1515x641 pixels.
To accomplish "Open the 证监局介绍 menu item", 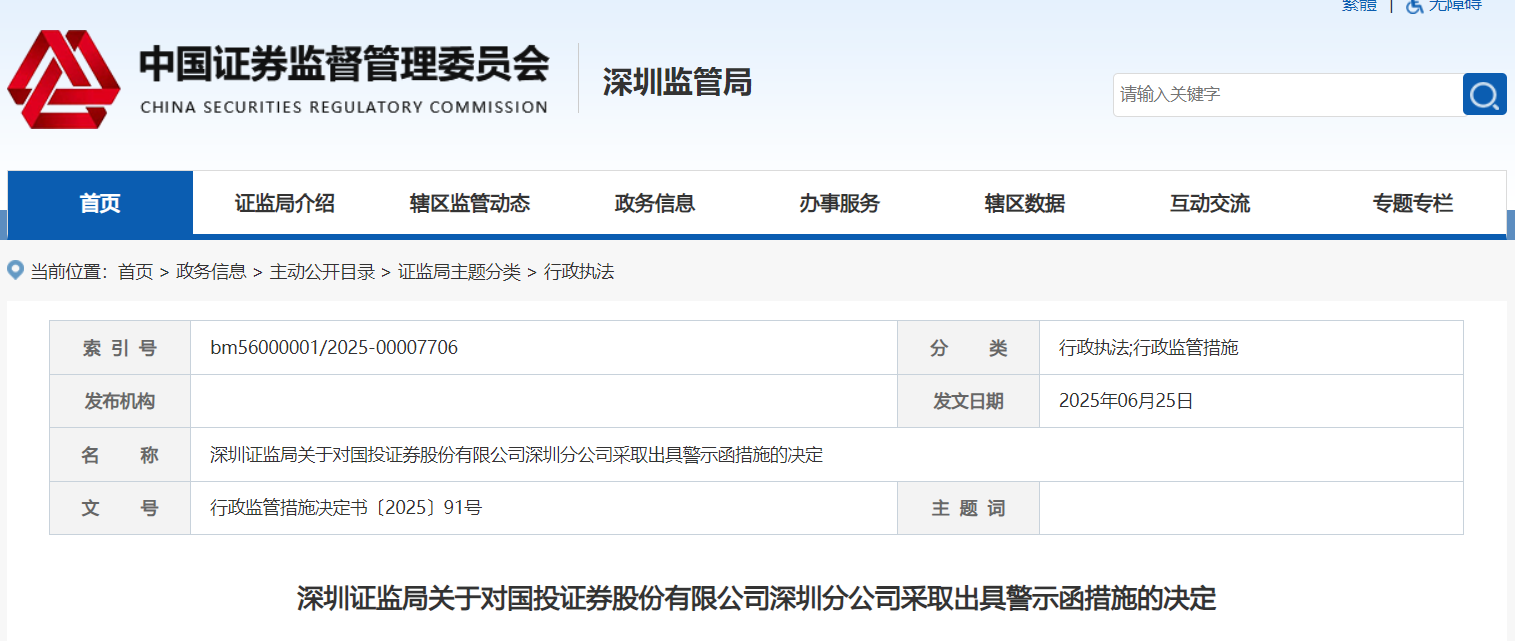I will coord(285,204).
